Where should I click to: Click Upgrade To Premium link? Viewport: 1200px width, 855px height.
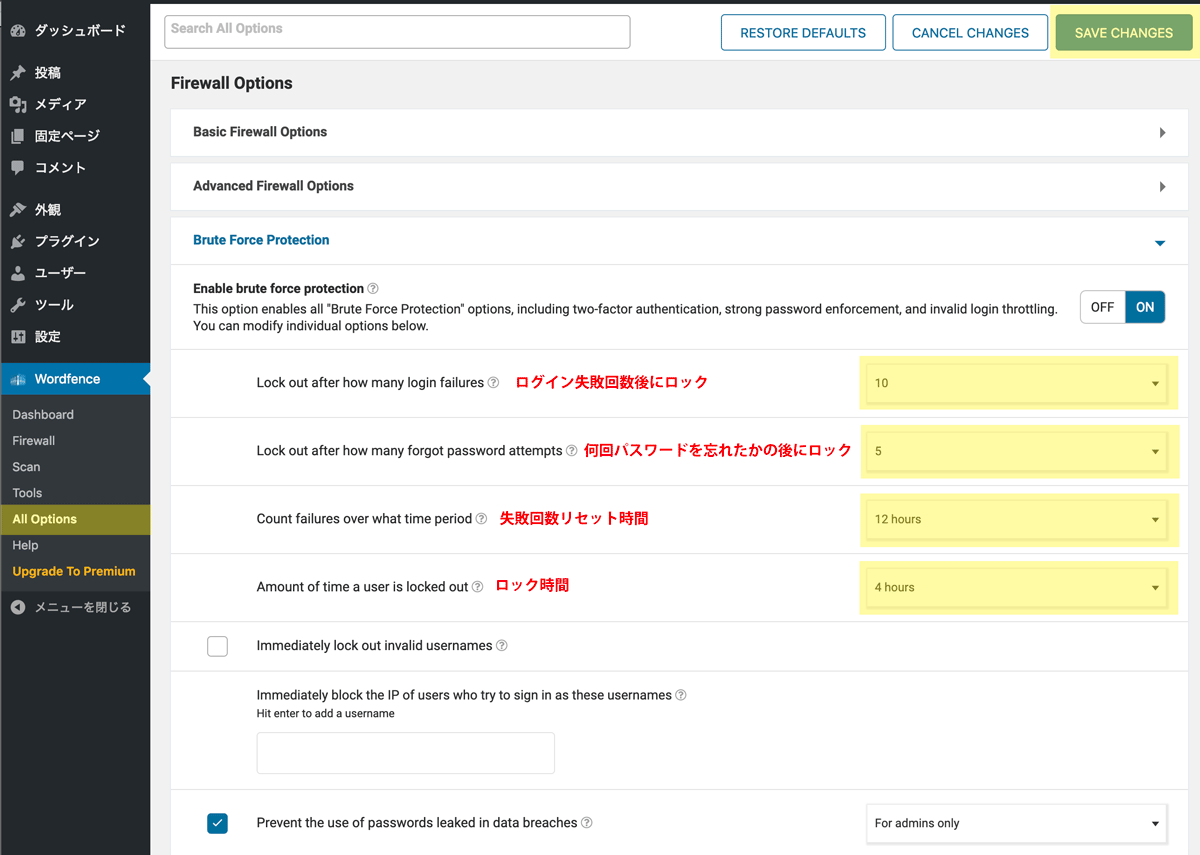pos(75,571)
